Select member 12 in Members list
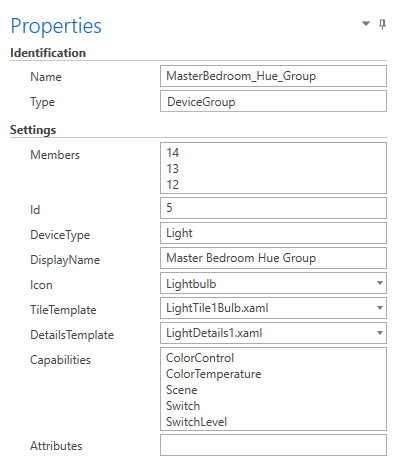Image resolution: width=399 pixels, height=461 pixels. click(x=173, y=185)
